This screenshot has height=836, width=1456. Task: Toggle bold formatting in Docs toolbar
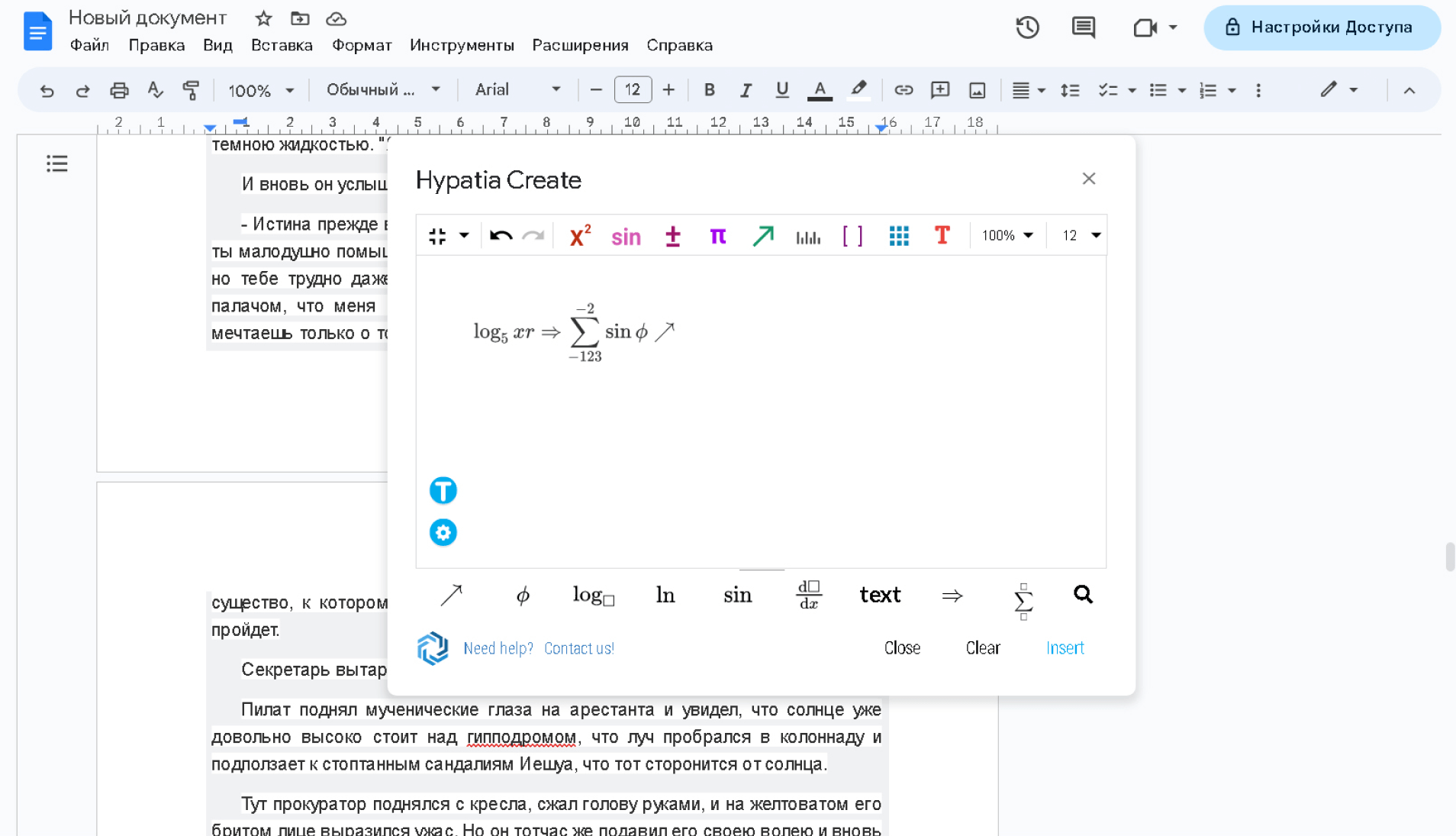pyautogui.click(x=709, y=90)
